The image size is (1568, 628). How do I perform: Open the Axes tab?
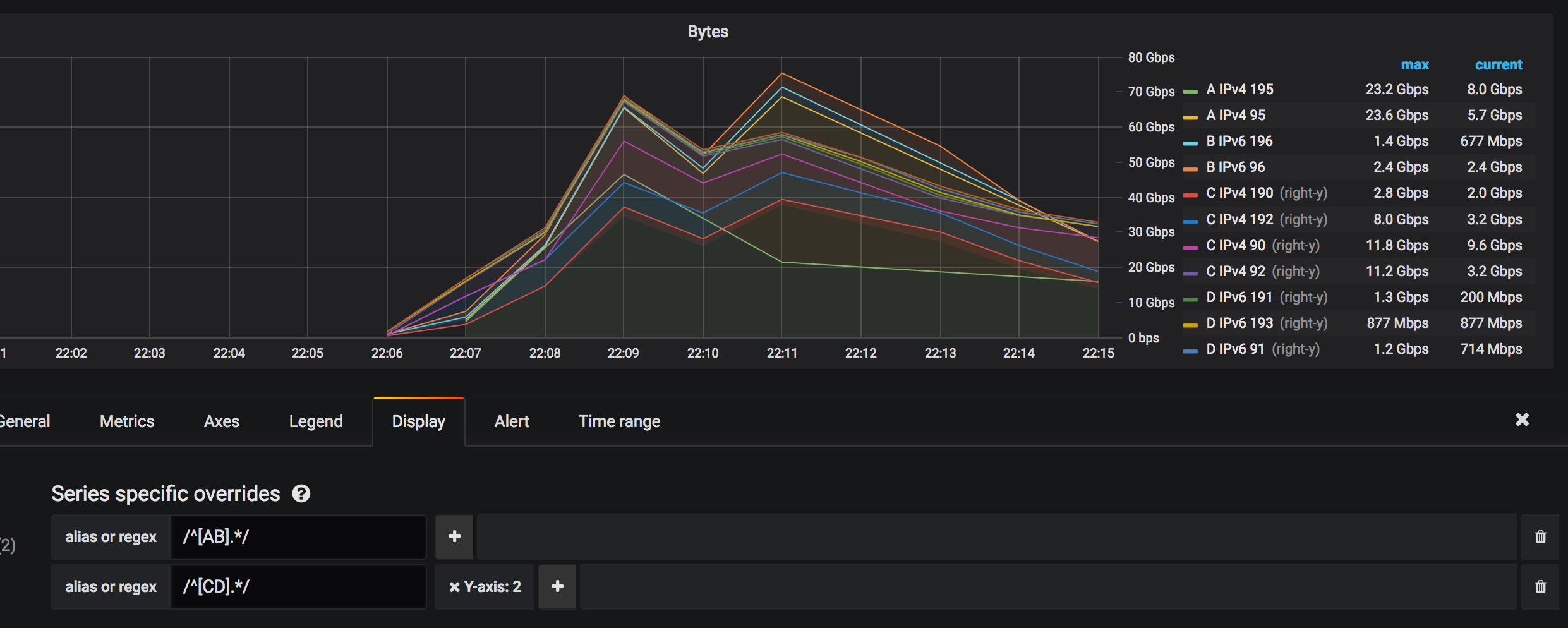tap(221, 421)
